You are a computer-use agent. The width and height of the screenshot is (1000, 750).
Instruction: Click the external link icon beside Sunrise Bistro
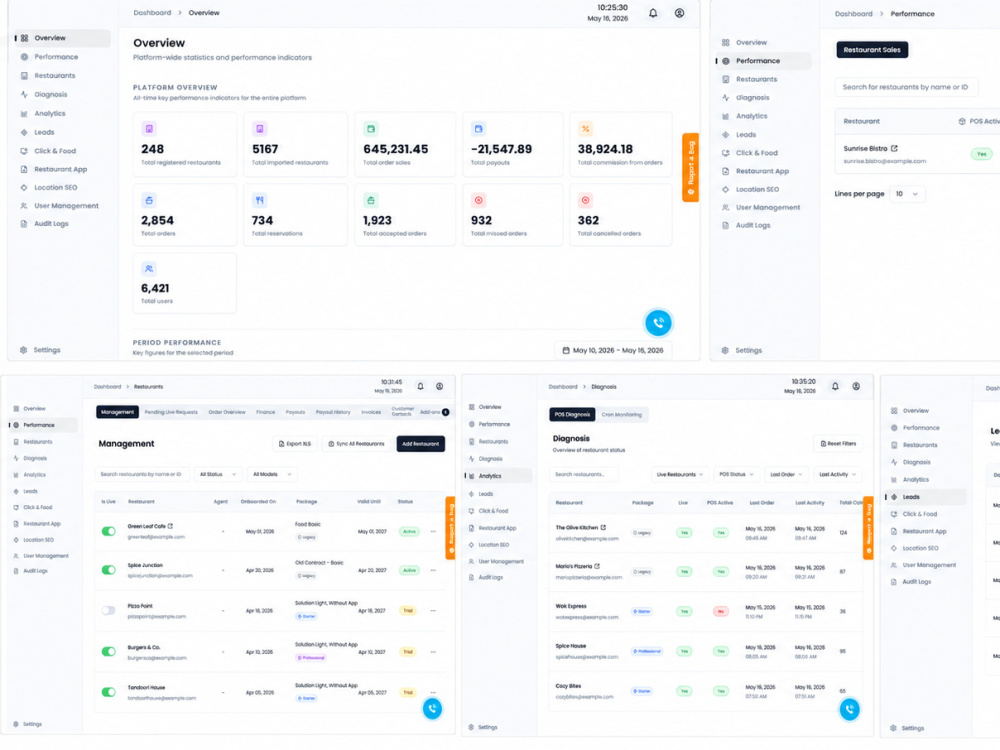point(894,148)
